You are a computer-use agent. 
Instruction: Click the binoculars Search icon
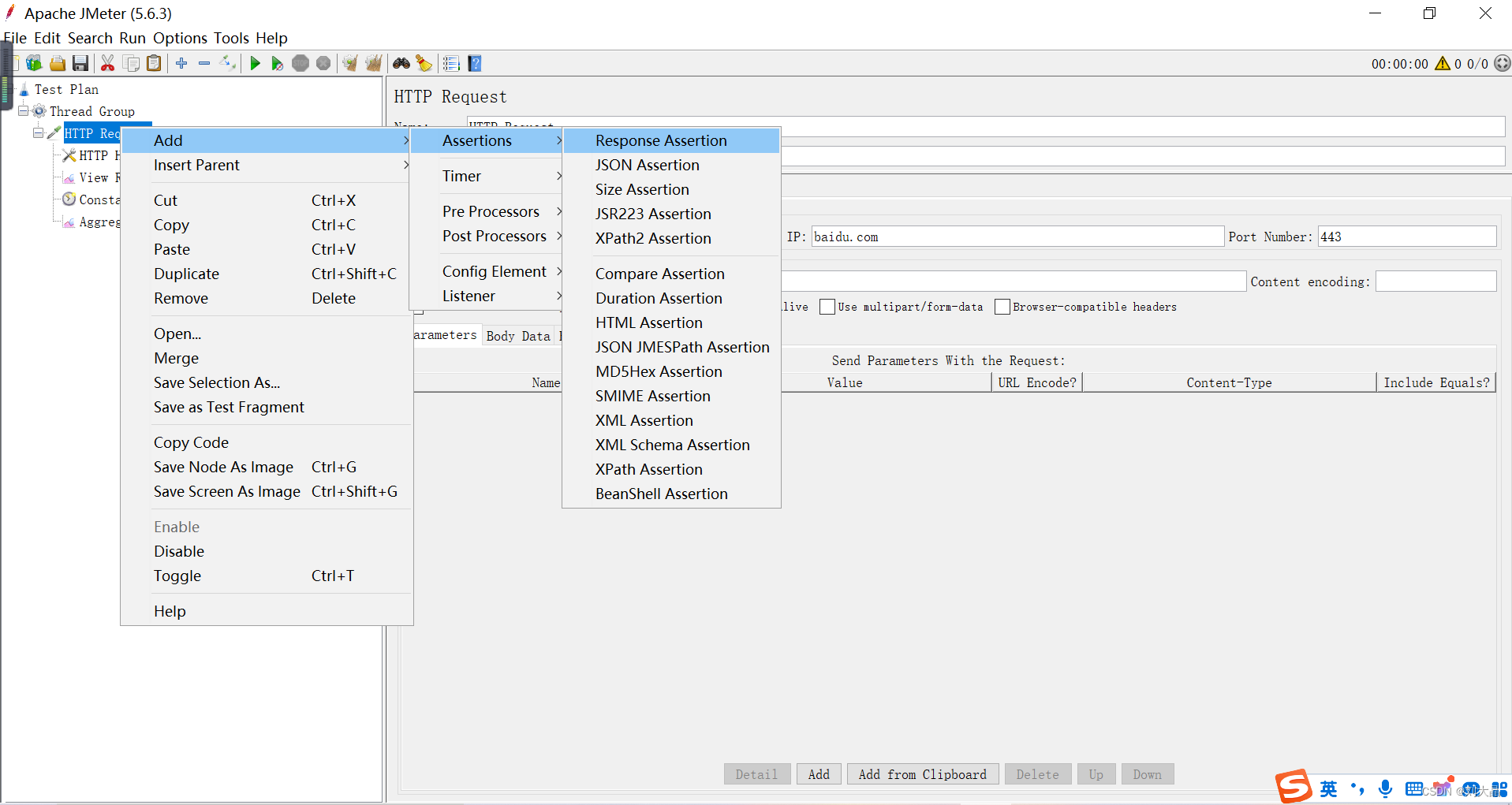point(401,64)
